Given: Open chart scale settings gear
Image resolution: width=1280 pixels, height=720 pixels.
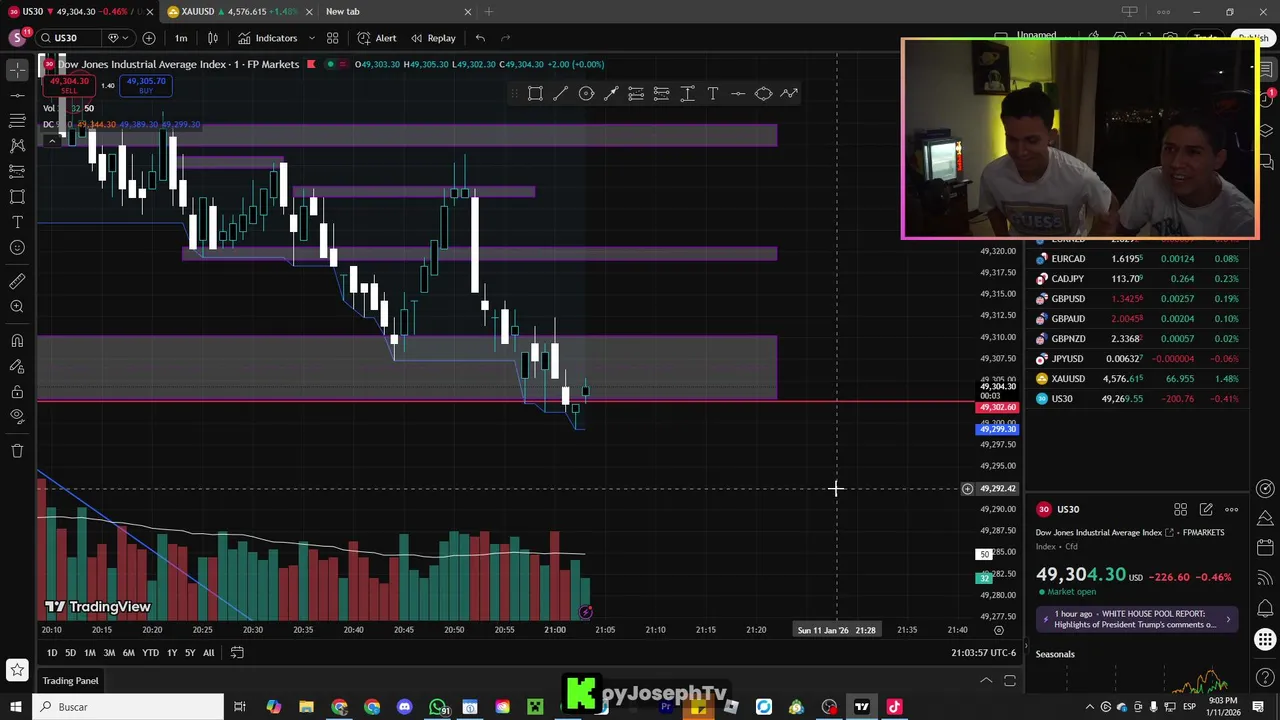Looking at the screenshot, I should 999,630.
